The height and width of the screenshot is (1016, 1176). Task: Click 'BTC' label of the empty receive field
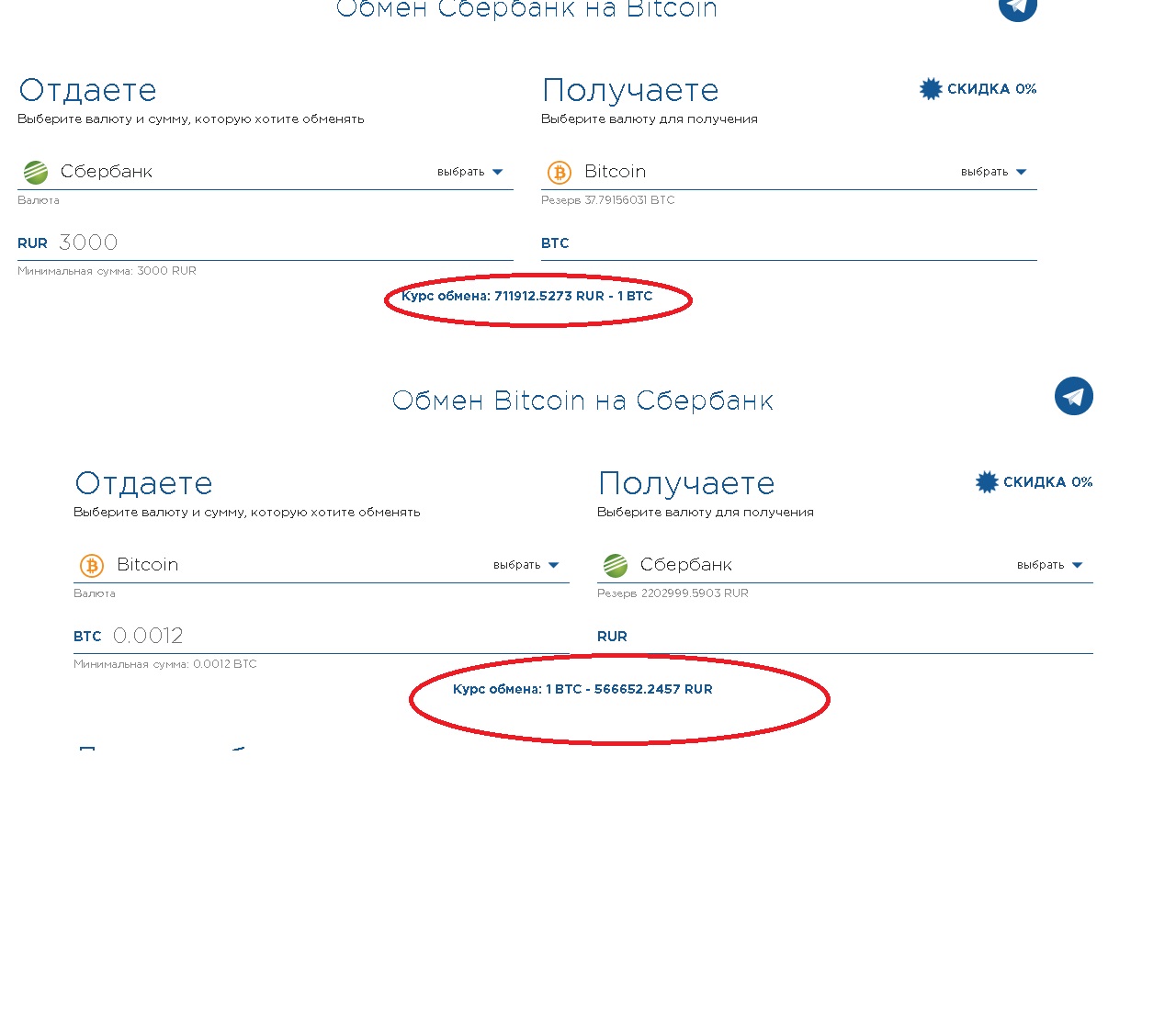[x=555, y=243]
